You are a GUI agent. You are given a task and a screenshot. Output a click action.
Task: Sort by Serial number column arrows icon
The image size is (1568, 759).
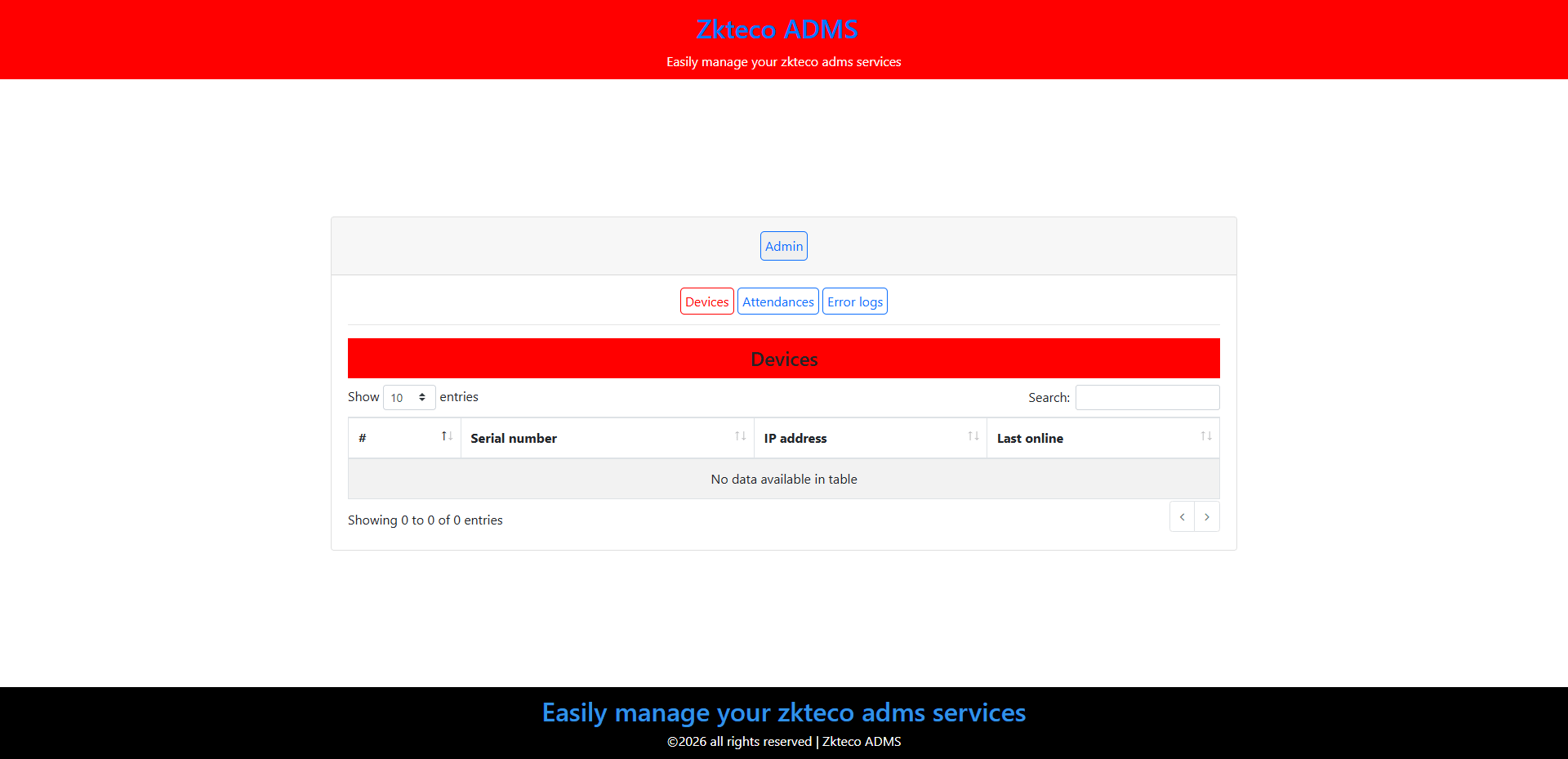740,436
